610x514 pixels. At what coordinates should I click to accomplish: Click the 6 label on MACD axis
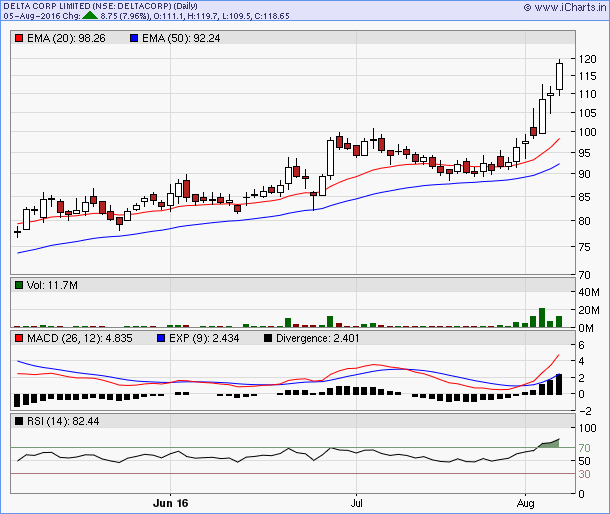point(581,345)
